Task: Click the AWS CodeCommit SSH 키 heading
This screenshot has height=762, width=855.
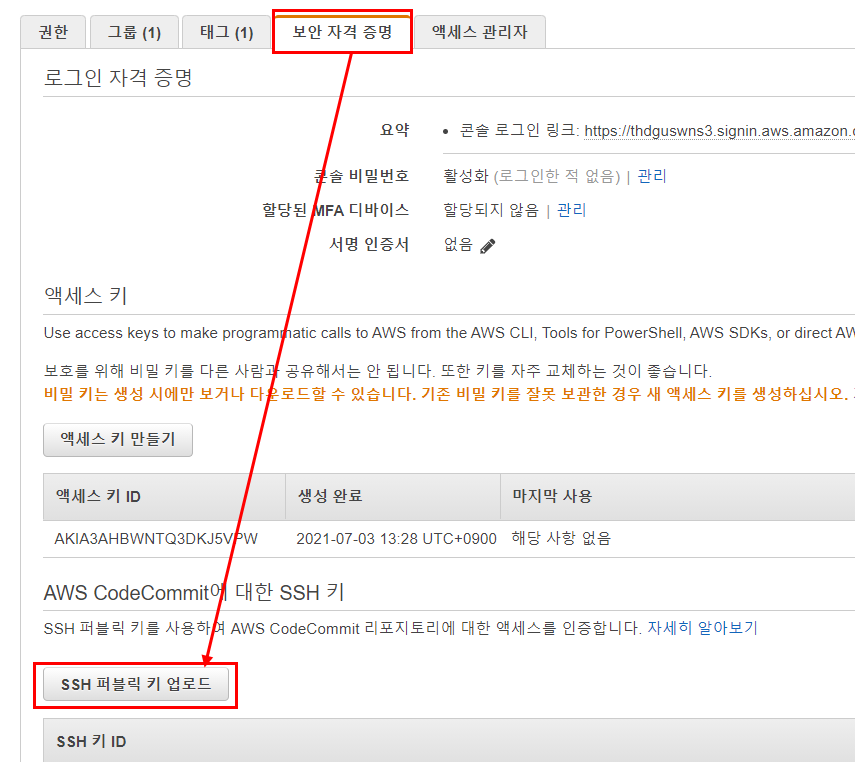Action: click(194, 592)
